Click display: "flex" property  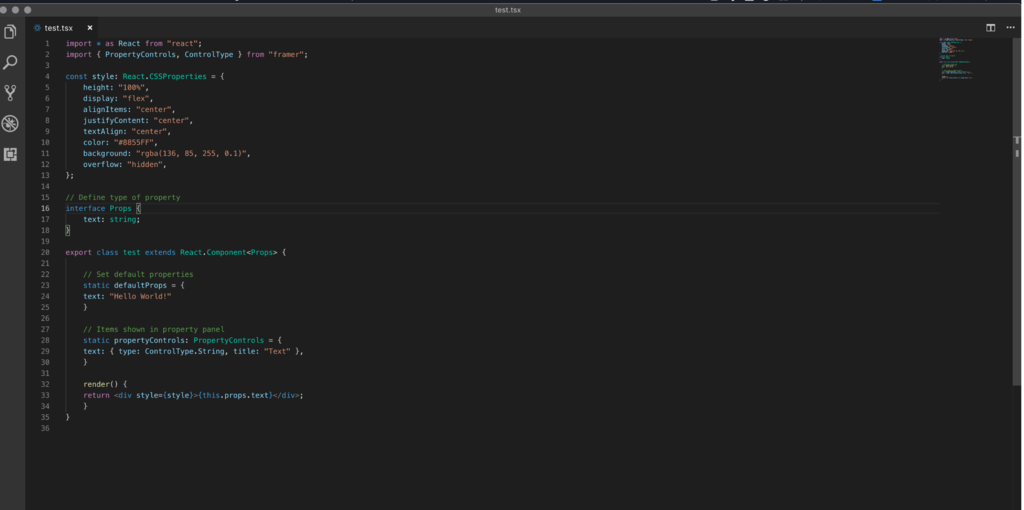pyautogui.click(x=118, y=99)
